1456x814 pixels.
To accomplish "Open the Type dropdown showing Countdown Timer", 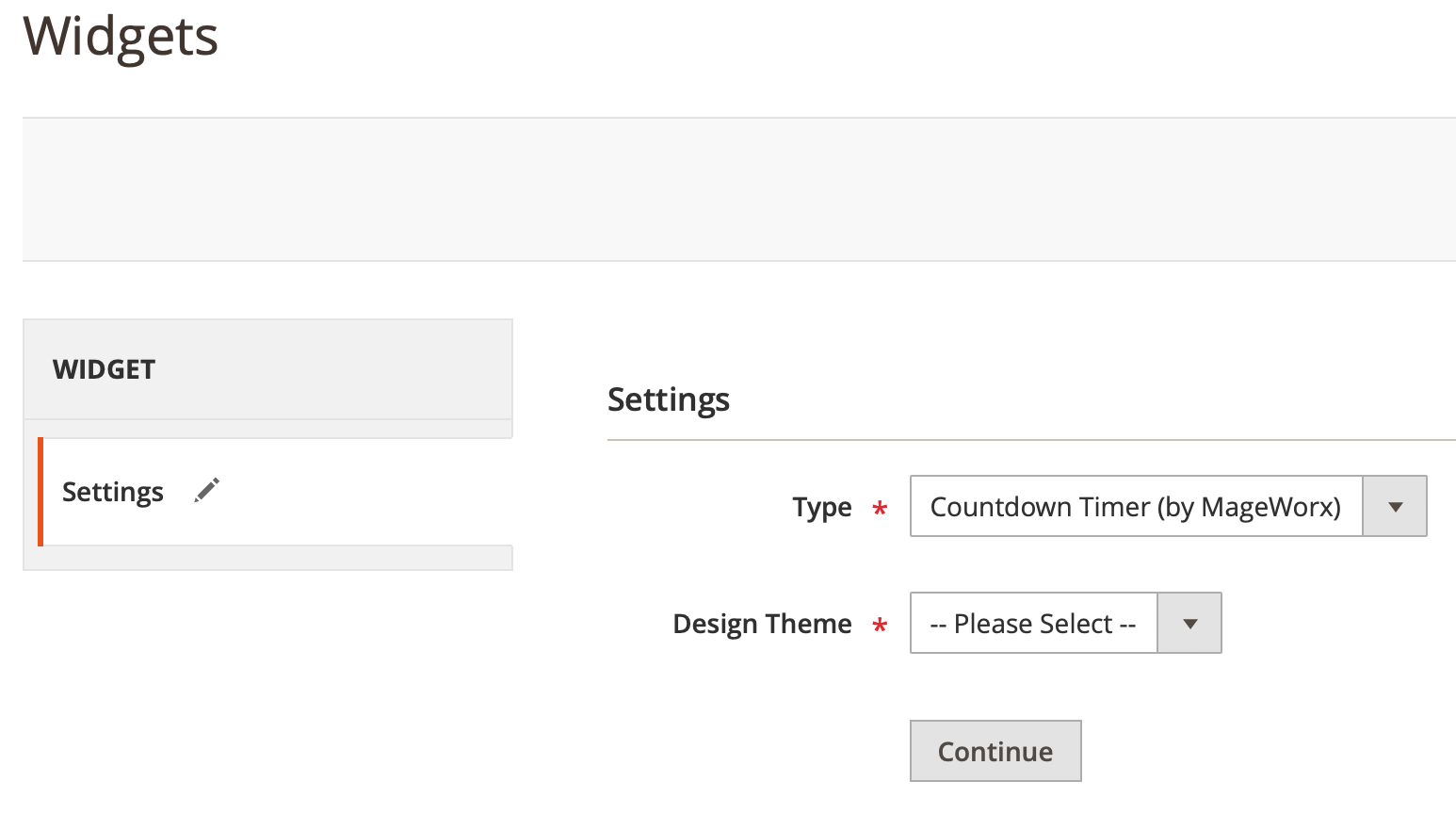I will click(1168, 506).
